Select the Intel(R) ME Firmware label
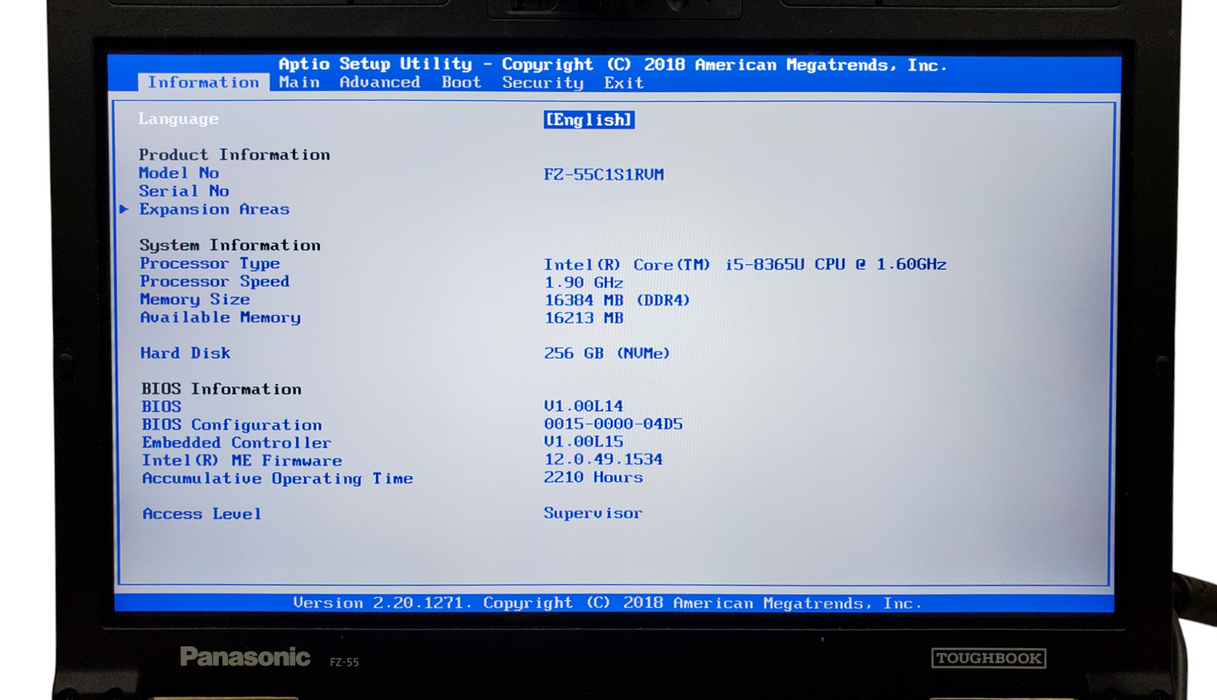Viewport: 1217px width, 700px height. (242, 461)
